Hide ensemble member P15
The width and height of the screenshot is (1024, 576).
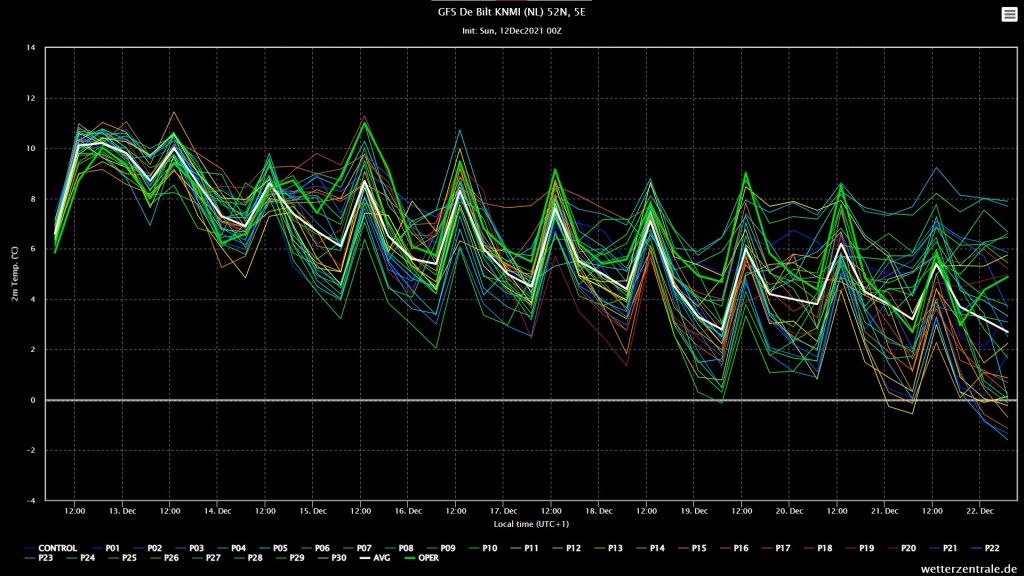692,548
